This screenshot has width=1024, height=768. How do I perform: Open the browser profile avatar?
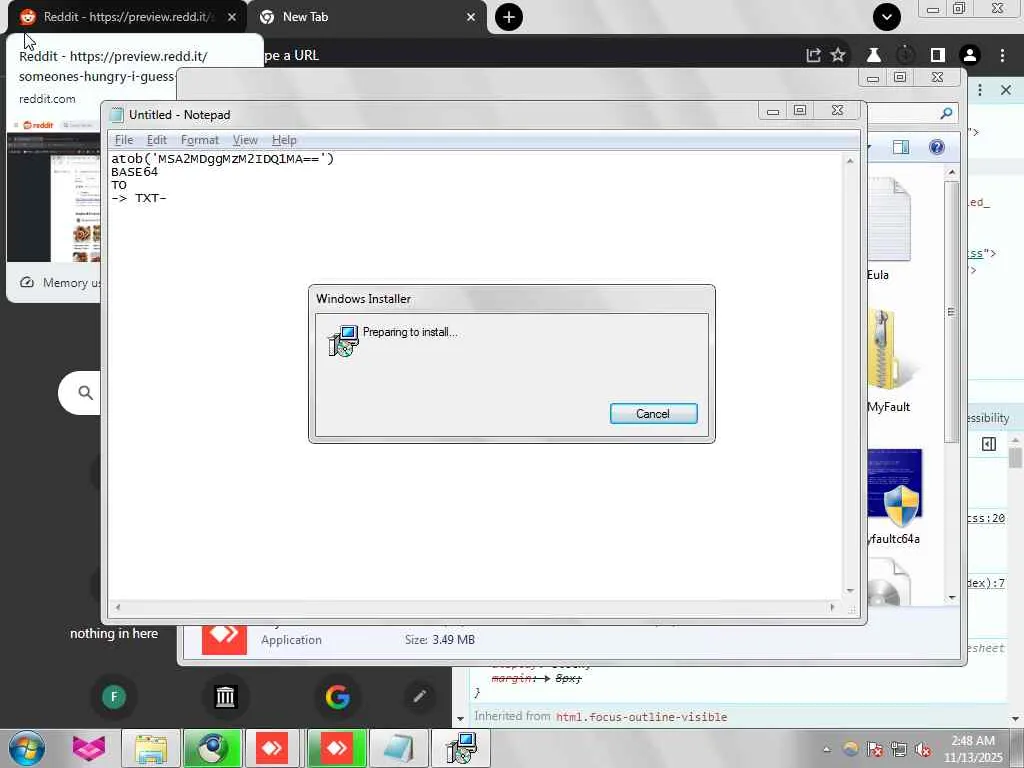[970, 56]
